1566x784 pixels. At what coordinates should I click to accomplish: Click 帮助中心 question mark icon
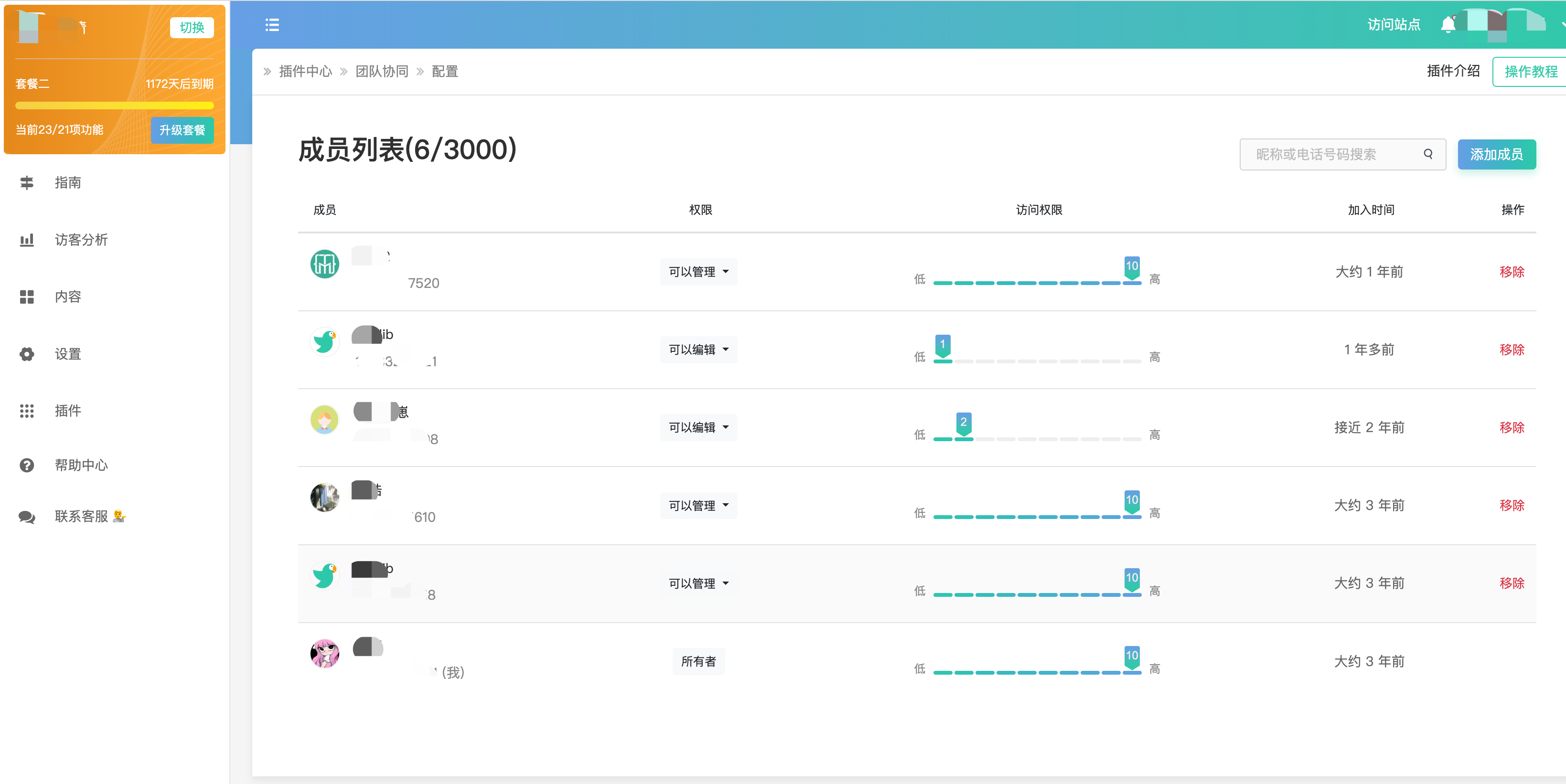coord(27,465)
